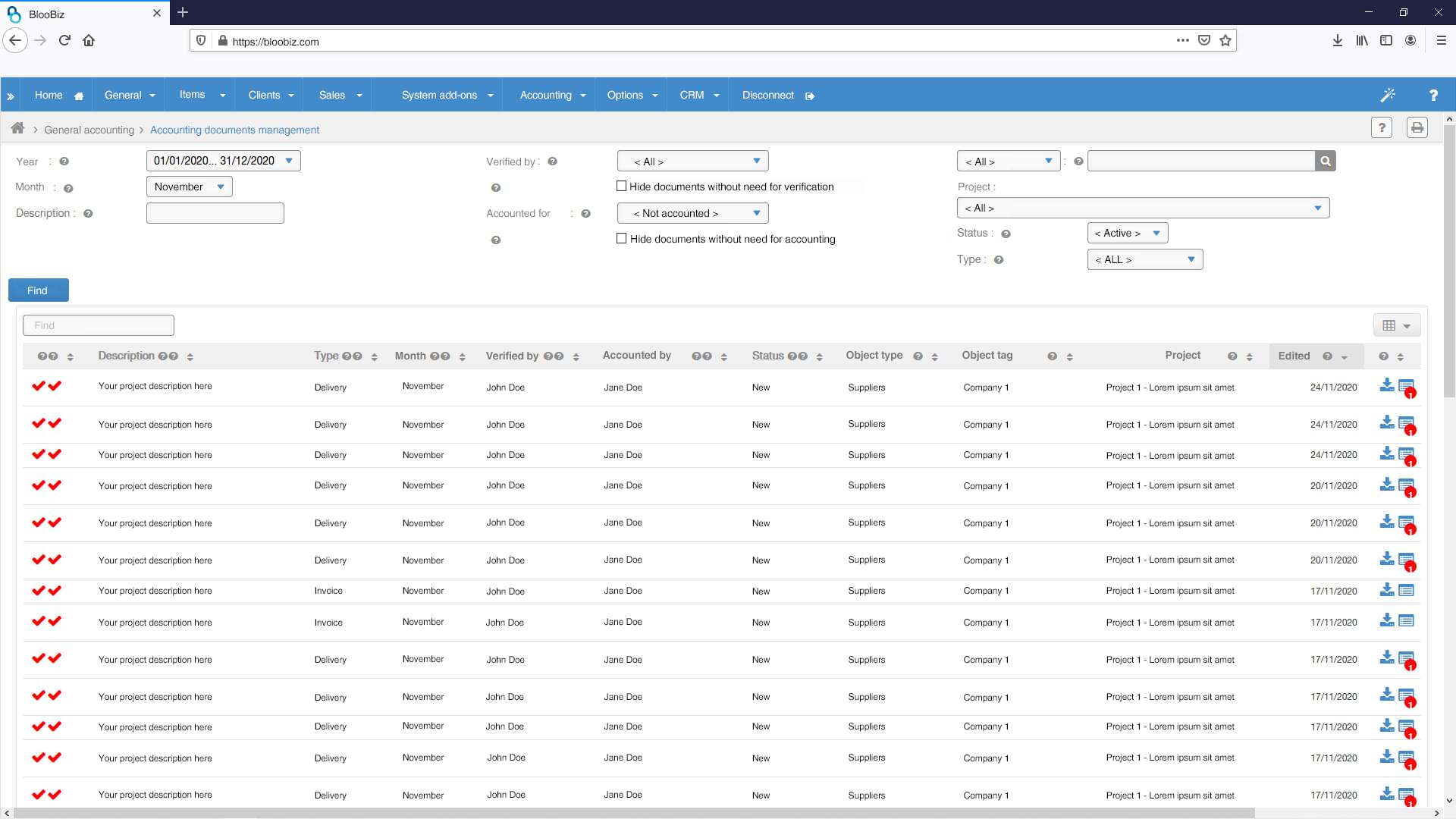Sort the table by the Edited column

(1344, 357)
